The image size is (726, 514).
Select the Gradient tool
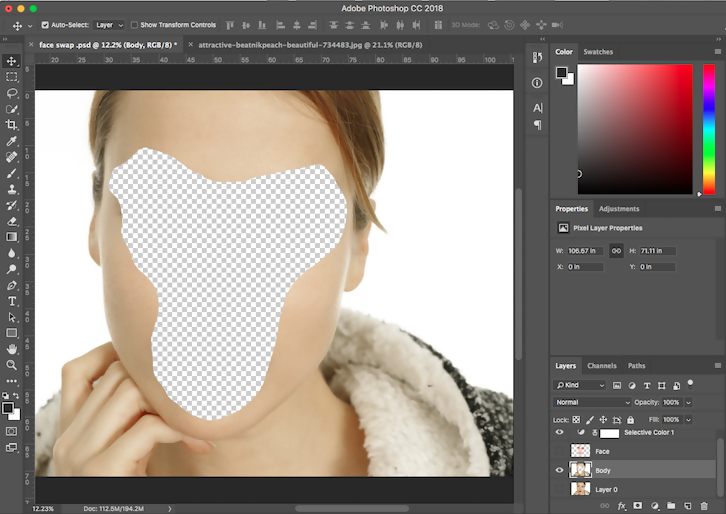tap(12, 237)
